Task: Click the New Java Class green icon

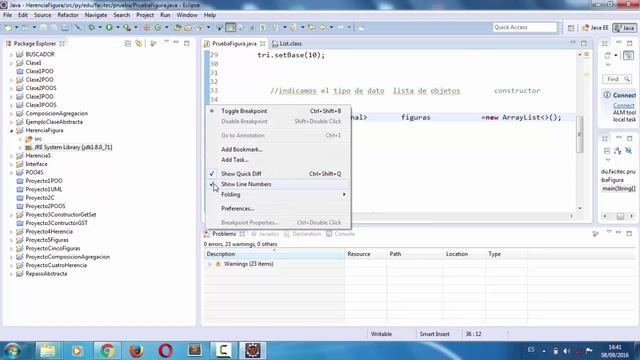Action: [158, 27]
